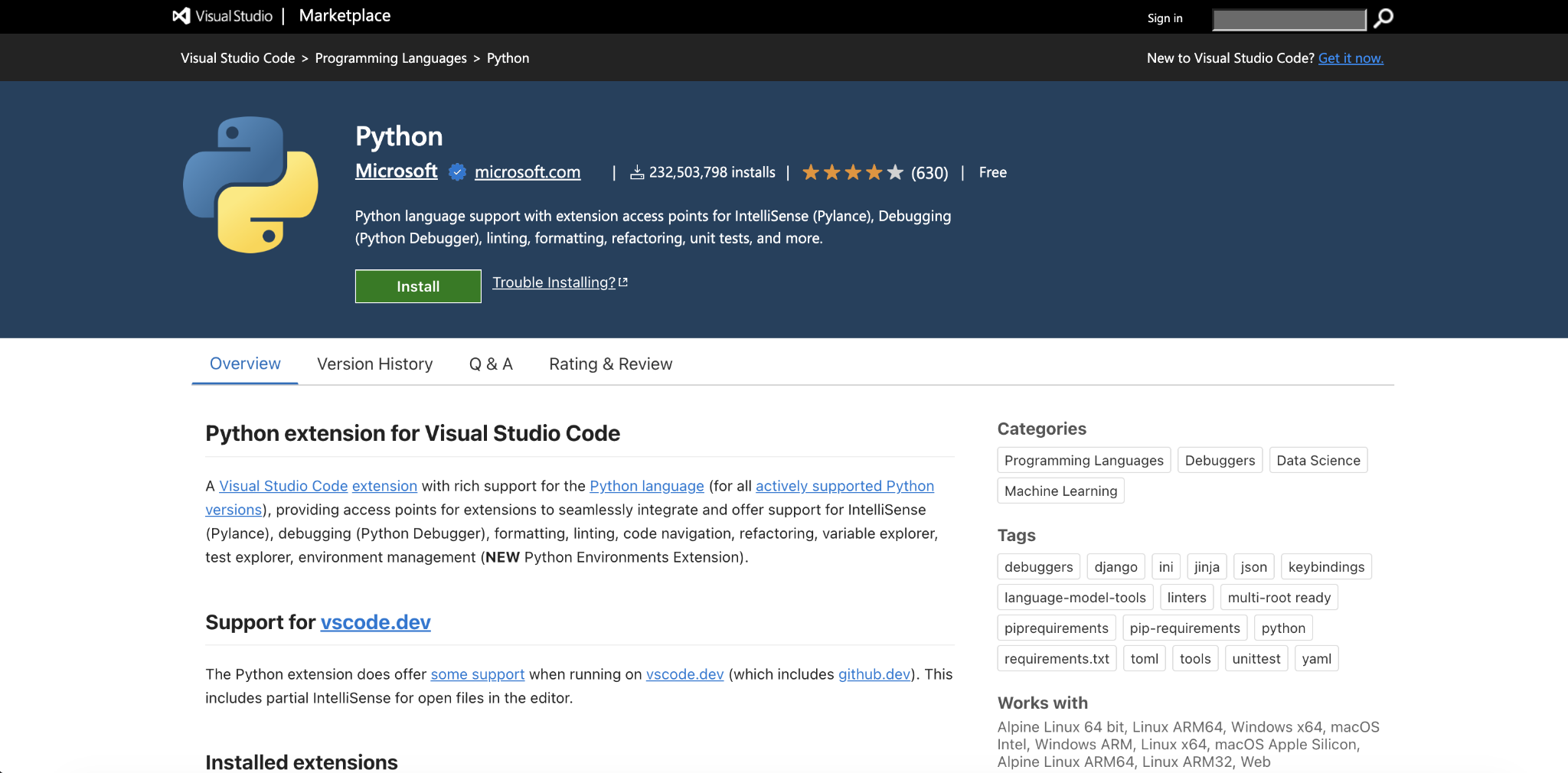Select the Overview tab

click(245, 364)
